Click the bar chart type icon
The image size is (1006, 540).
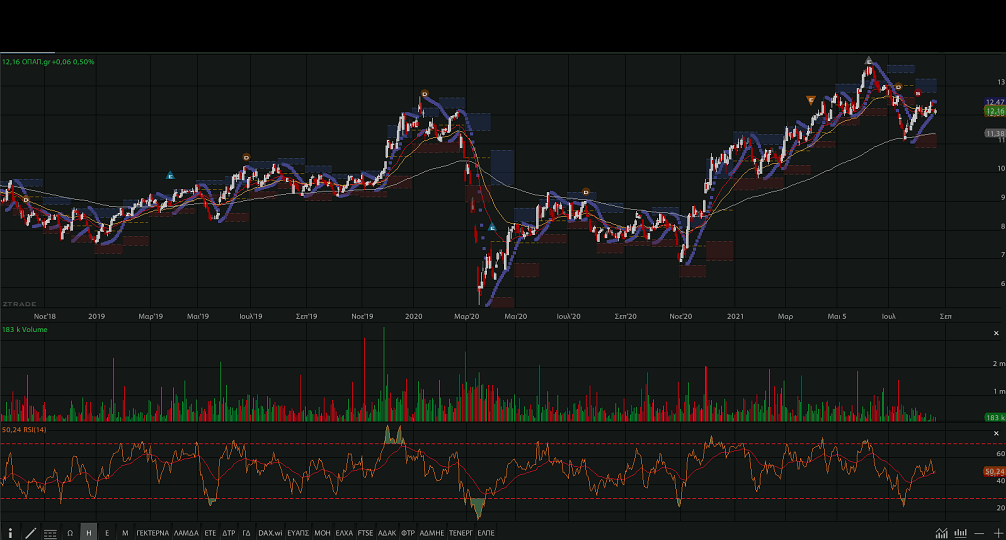tap(961, 533)
